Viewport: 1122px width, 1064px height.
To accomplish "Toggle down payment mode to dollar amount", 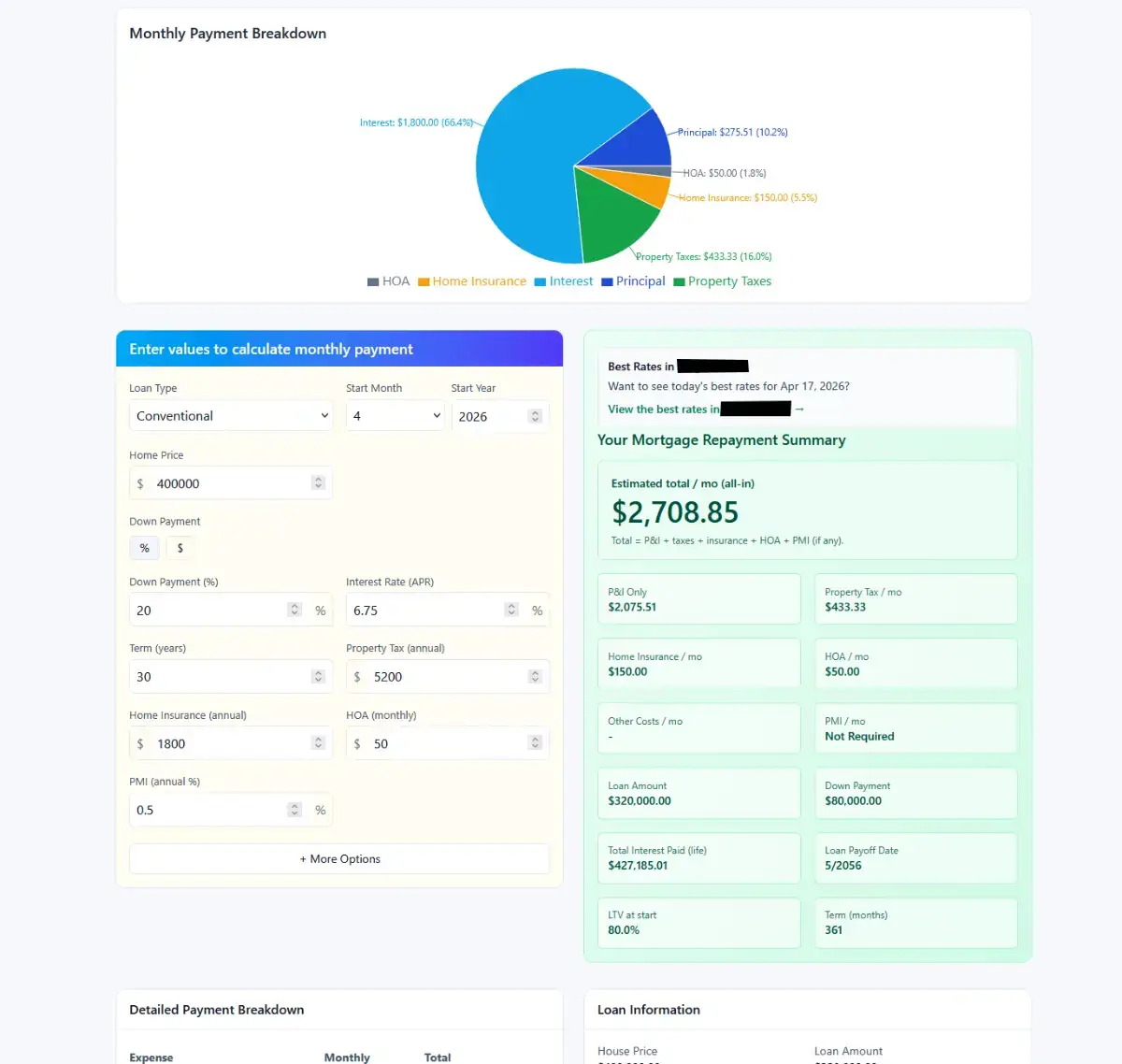I will [x=180, y=548].
